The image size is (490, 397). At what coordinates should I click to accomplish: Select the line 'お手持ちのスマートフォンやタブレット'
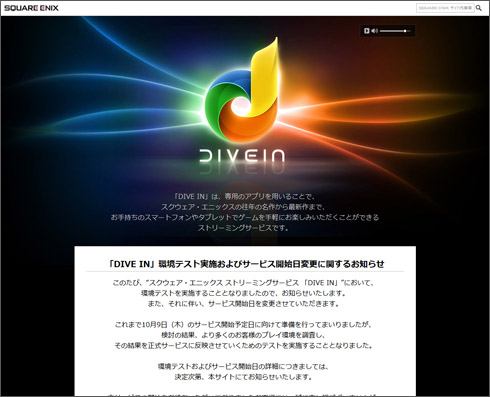(x=245, y=217)
